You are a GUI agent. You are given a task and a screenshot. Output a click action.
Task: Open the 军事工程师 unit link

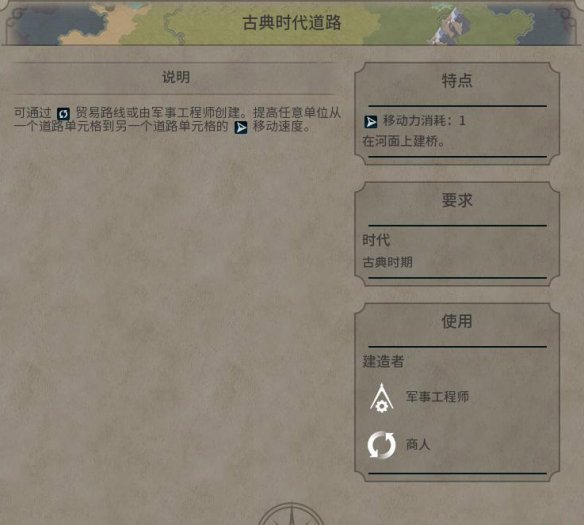(437, 397)
